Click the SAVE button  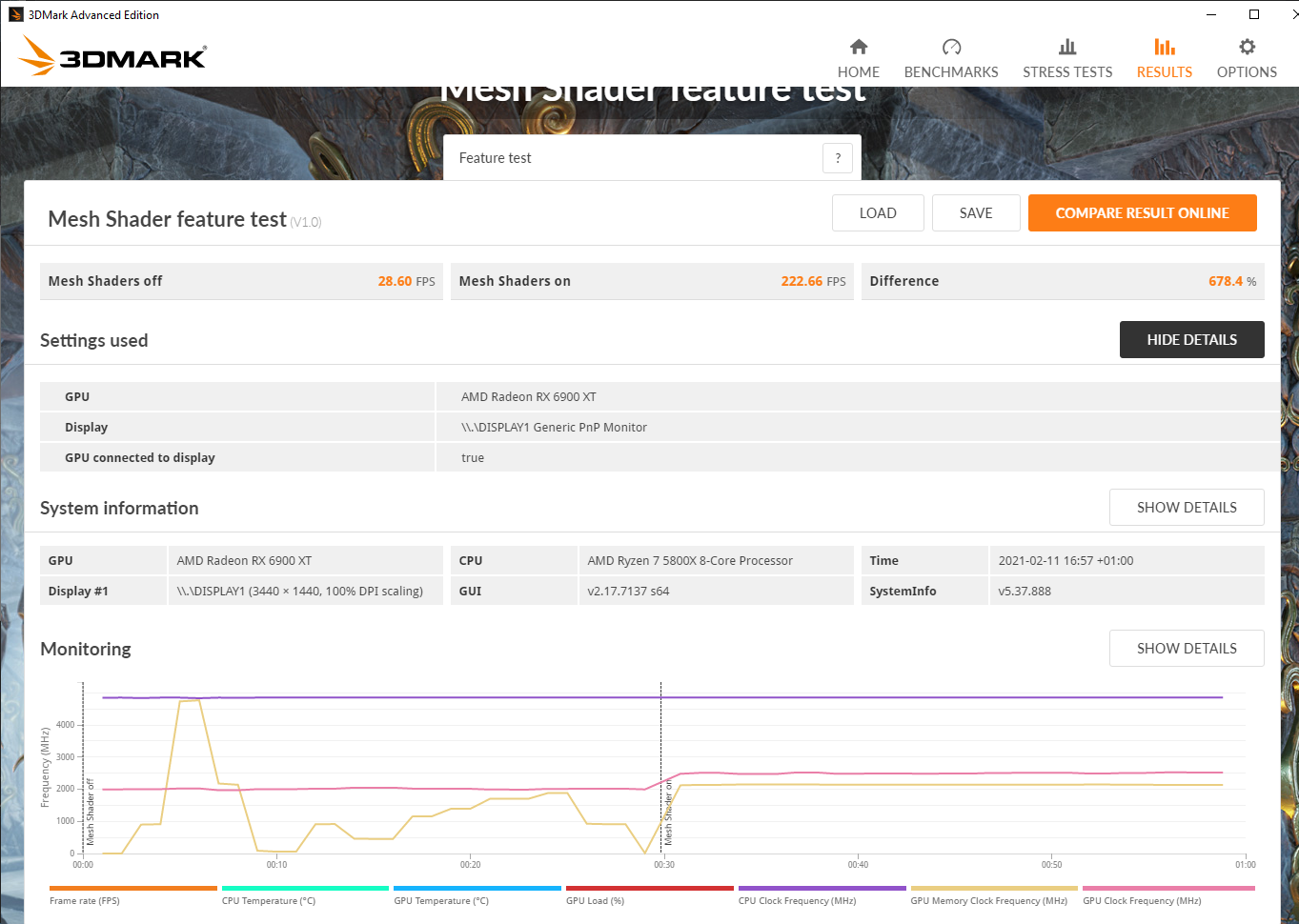pyautogui.click(x=976, y=213)
